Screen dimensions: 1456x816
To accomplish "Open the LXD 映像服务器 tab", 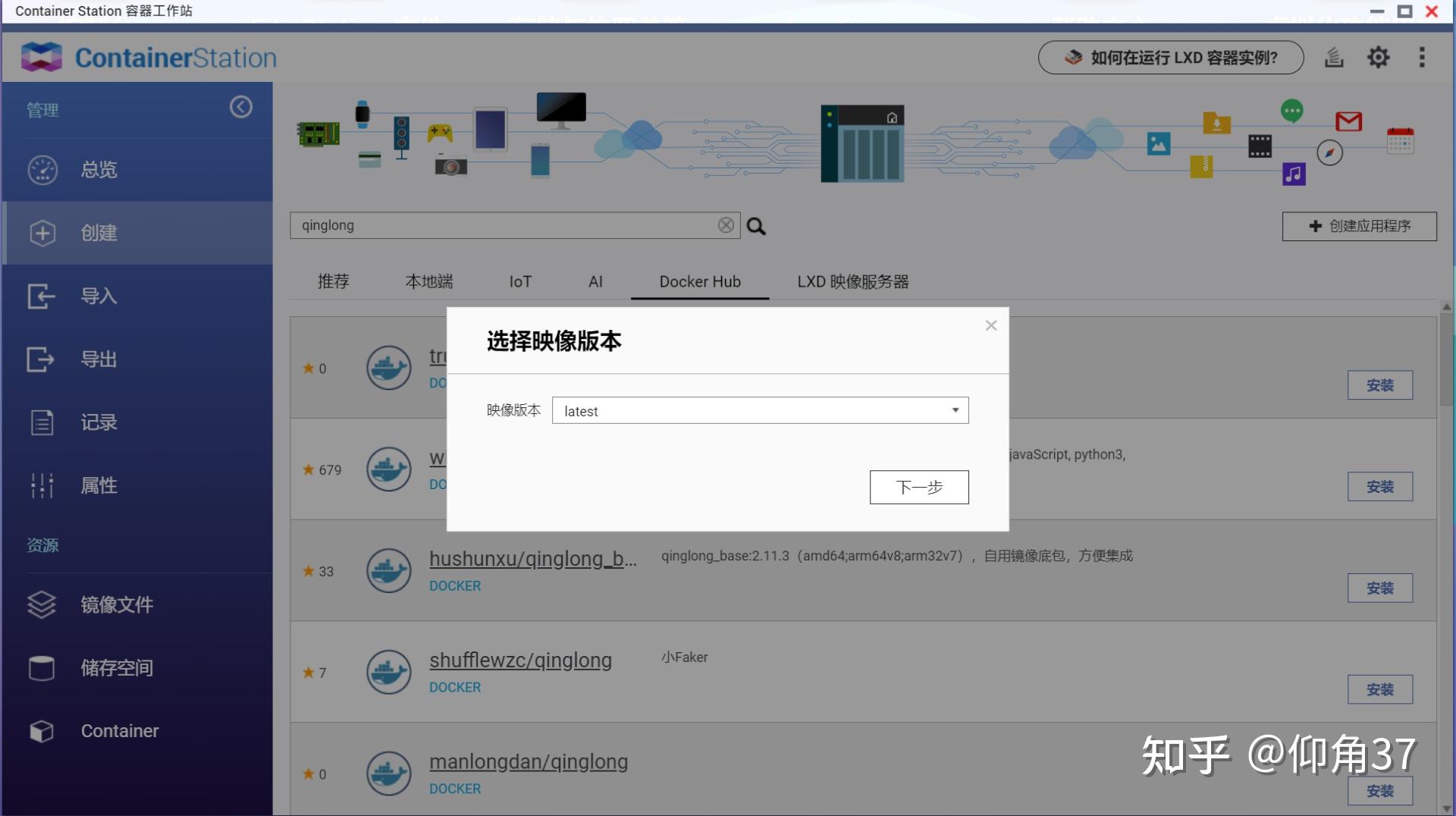I will tap(852, 281).
